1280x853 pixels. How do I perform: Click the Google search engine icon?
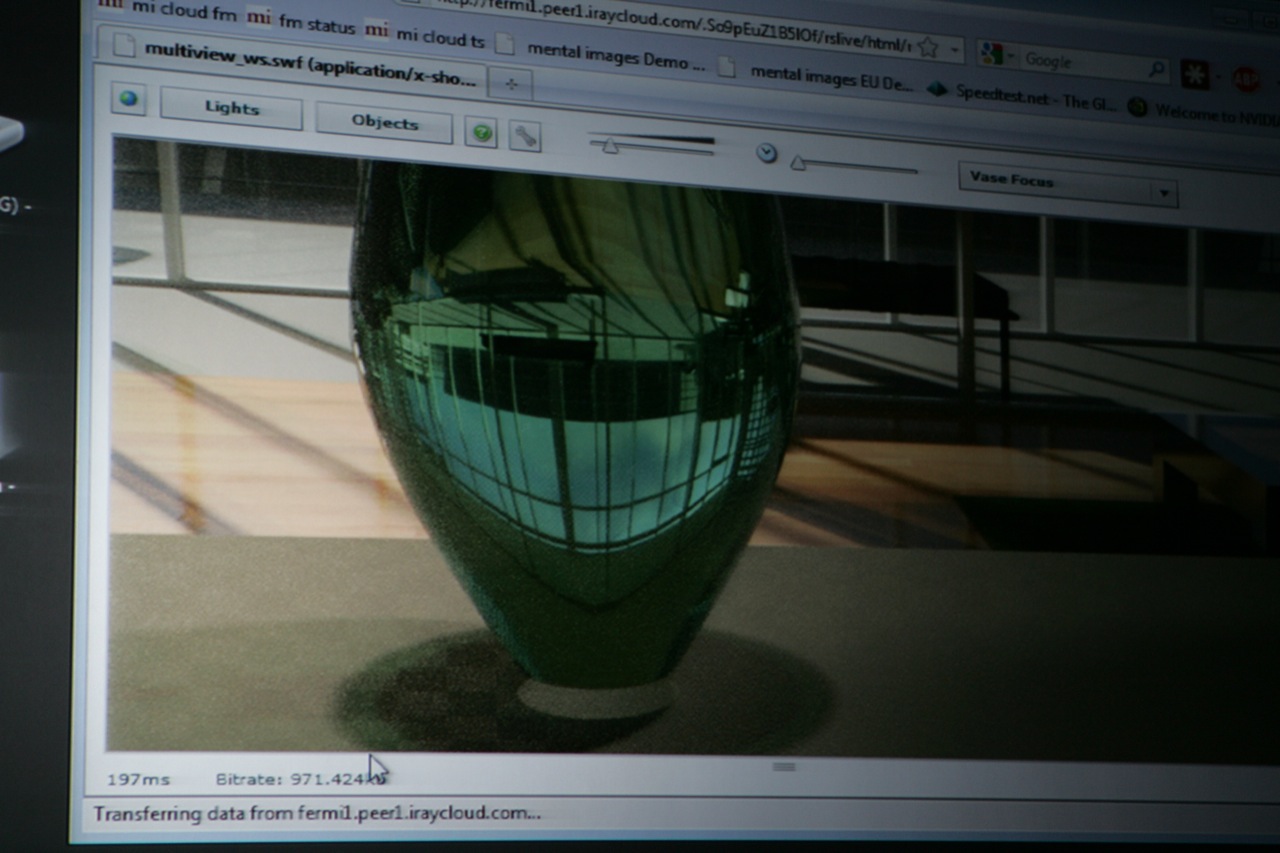pos(991,54)
